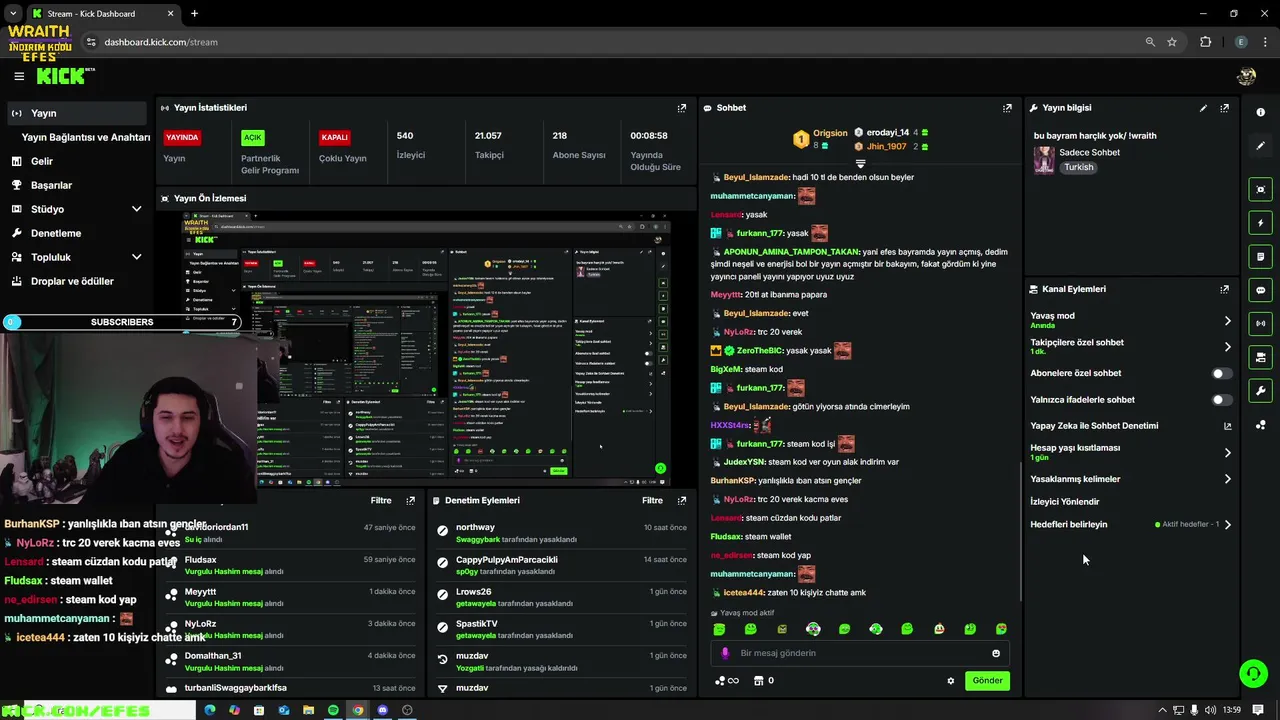Click the three-dots points icon in right sidebar
This screenshot has height=720, width=1280.
coord(1260,425)
